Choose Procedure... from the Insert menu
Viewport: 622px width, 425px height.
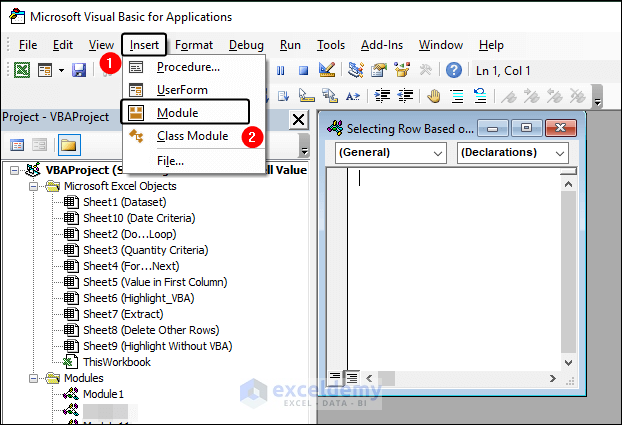(x=194, y=67)
